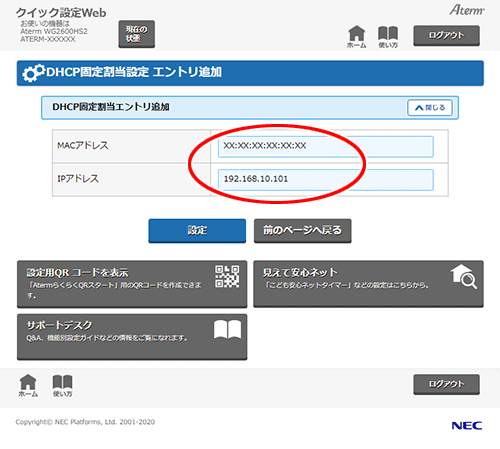Viewport: 500px width, 449px height.
Task: Click the Aterm logo at the top right
Action: (x=467, y=10)
